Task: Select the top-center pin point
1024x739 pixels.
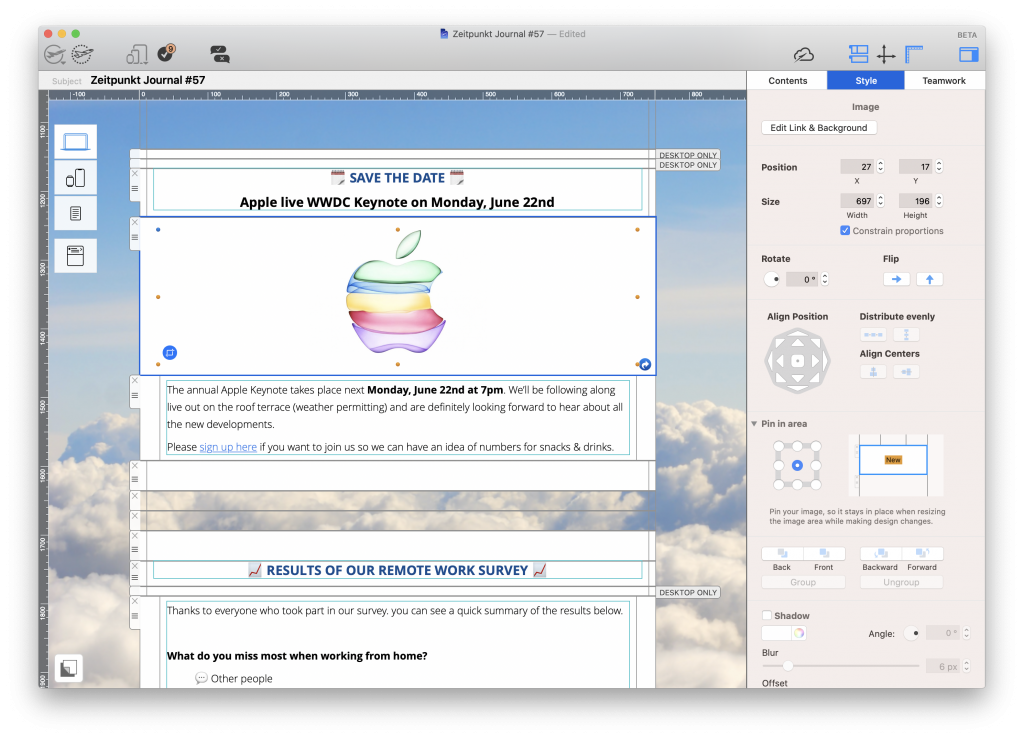Action: click(x=797, y=447)
